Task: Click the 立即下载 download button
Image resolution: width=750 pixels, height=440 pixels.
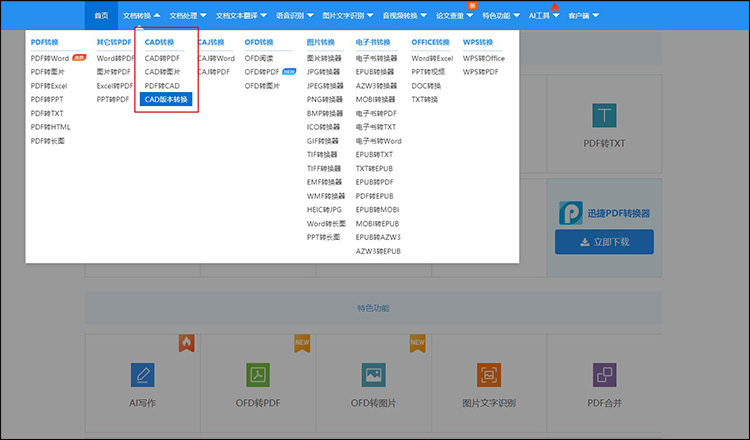Action: pos(604,242)
